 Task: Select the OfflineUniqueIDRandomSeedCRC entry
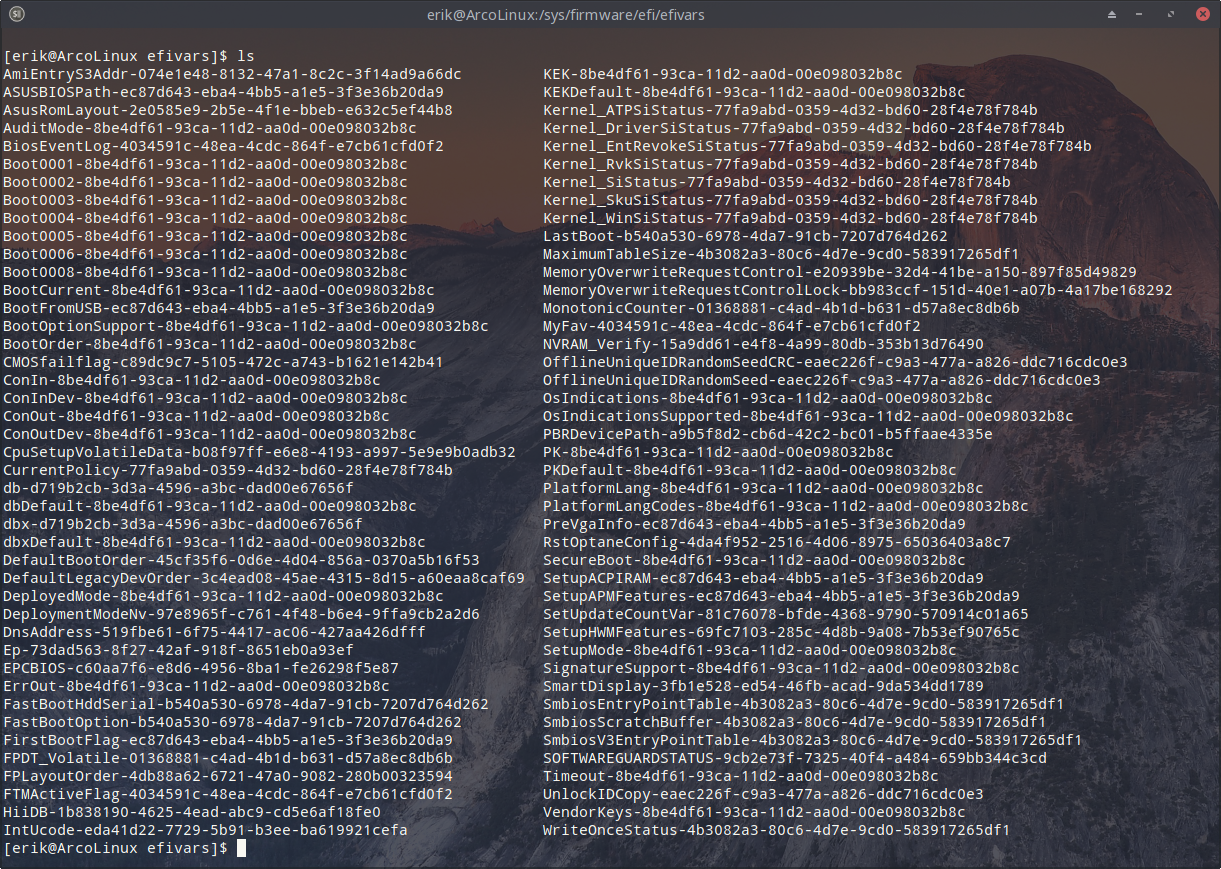coord(835,362)
